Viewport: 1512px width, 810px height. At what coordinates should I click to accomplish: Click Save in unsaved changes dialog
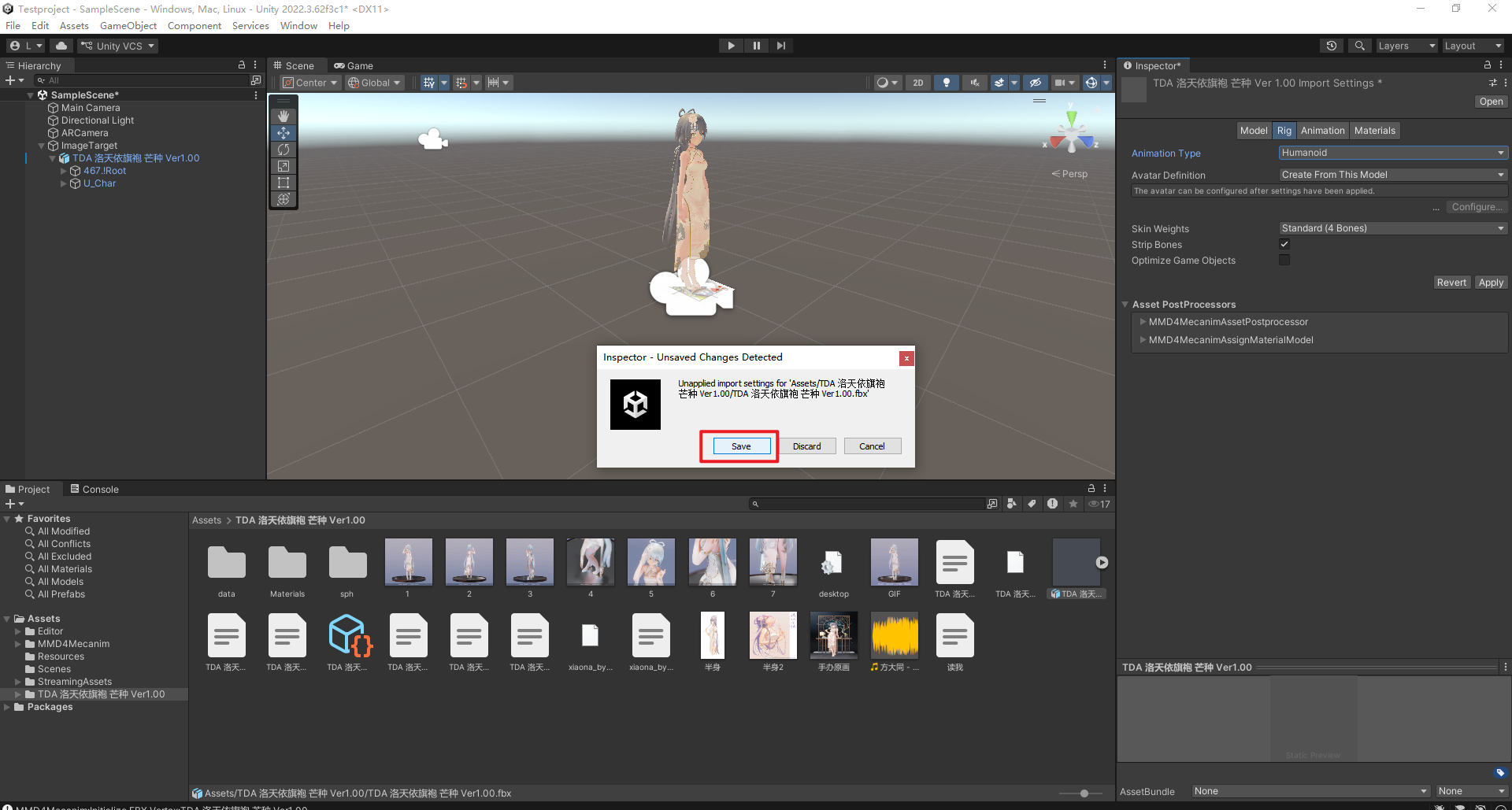[x=741, y=446]
